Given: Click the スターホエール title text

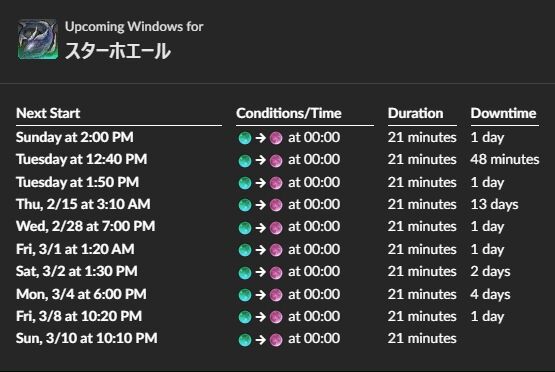Looking at the screenshot, I should point(118,51).
